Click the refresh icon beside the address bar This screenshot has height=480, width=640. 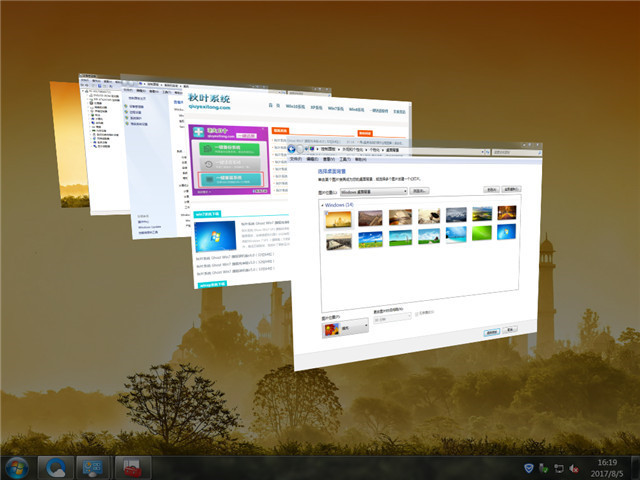pos(487,152)
